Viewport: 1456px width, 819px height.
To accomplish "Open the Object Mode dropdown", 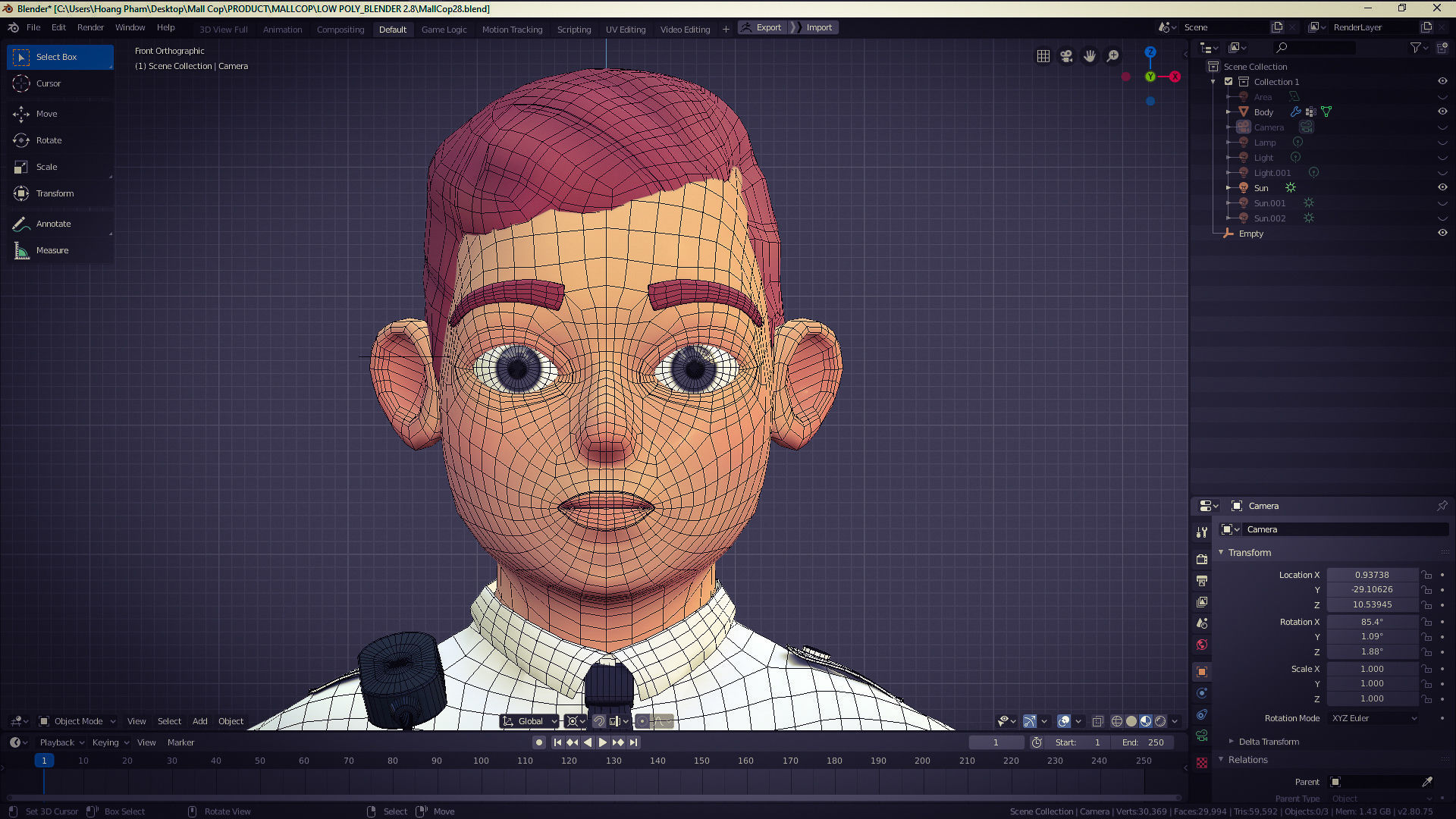I will (77, 721).
